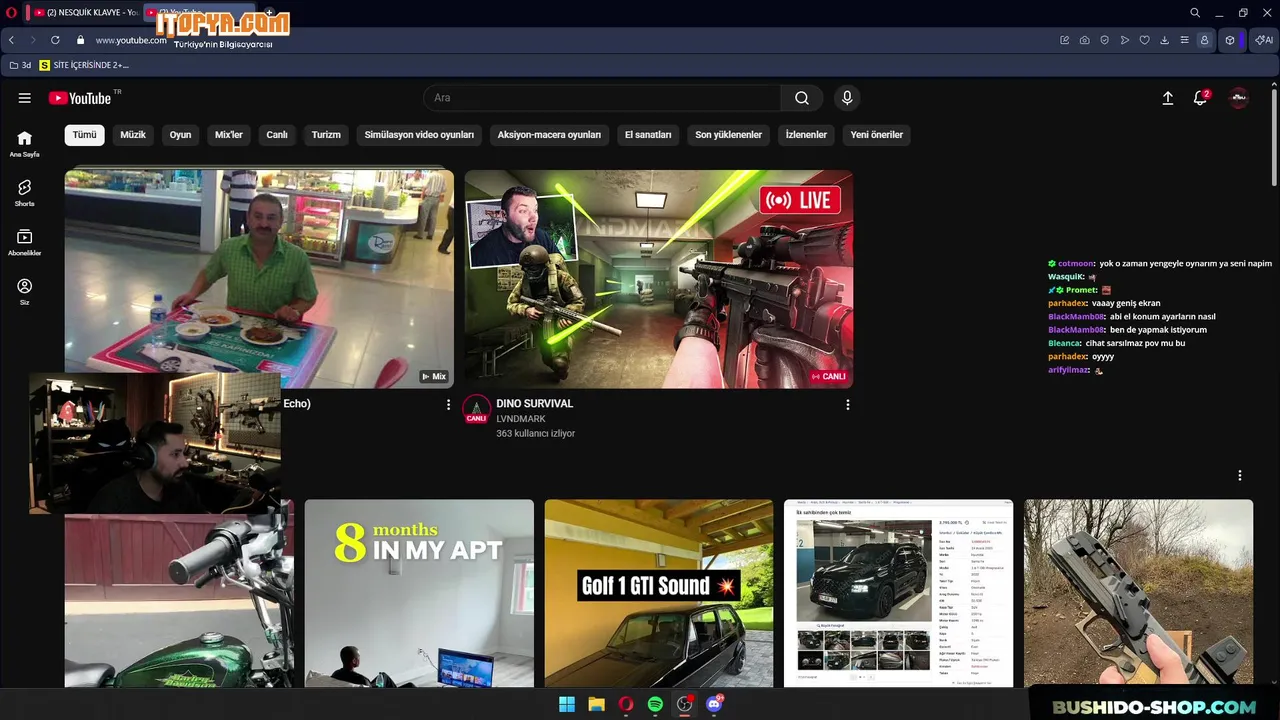The image size is (1280, 720).
Task: Click the Opera snapshot camera icon
Action: click(1085, 40)
